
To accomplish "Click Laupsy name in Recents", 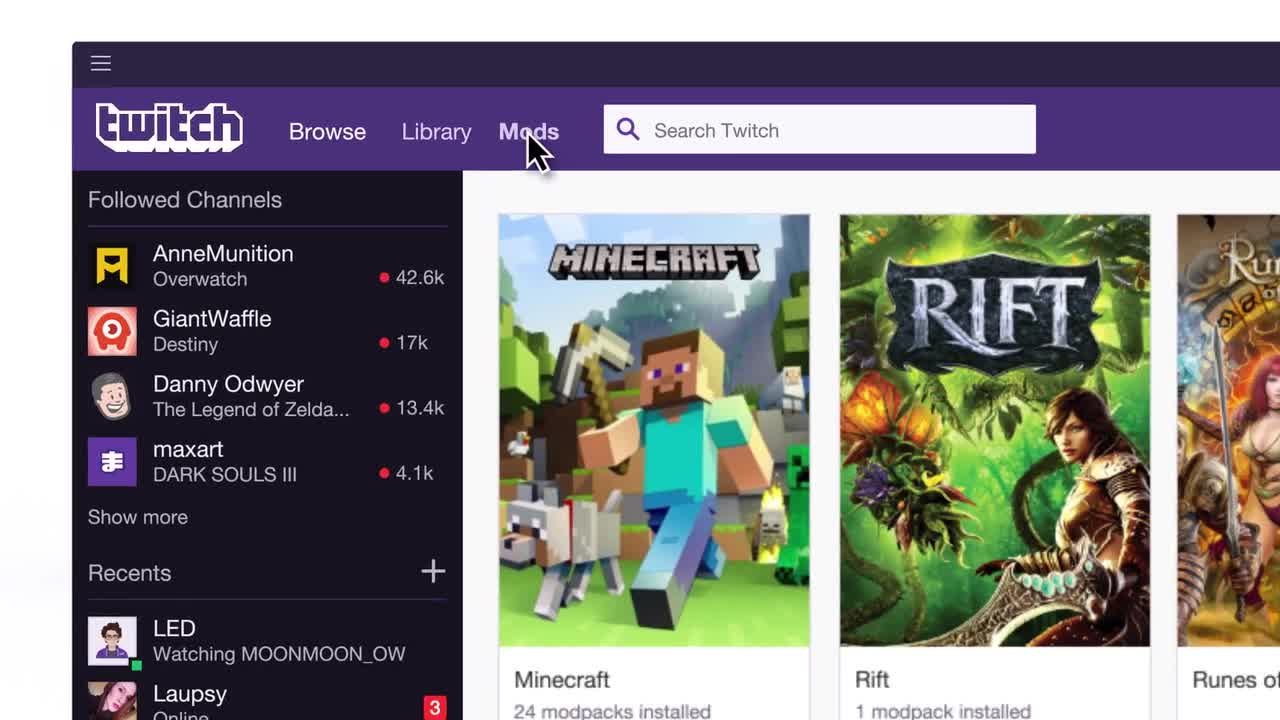I will coord(190,694).
